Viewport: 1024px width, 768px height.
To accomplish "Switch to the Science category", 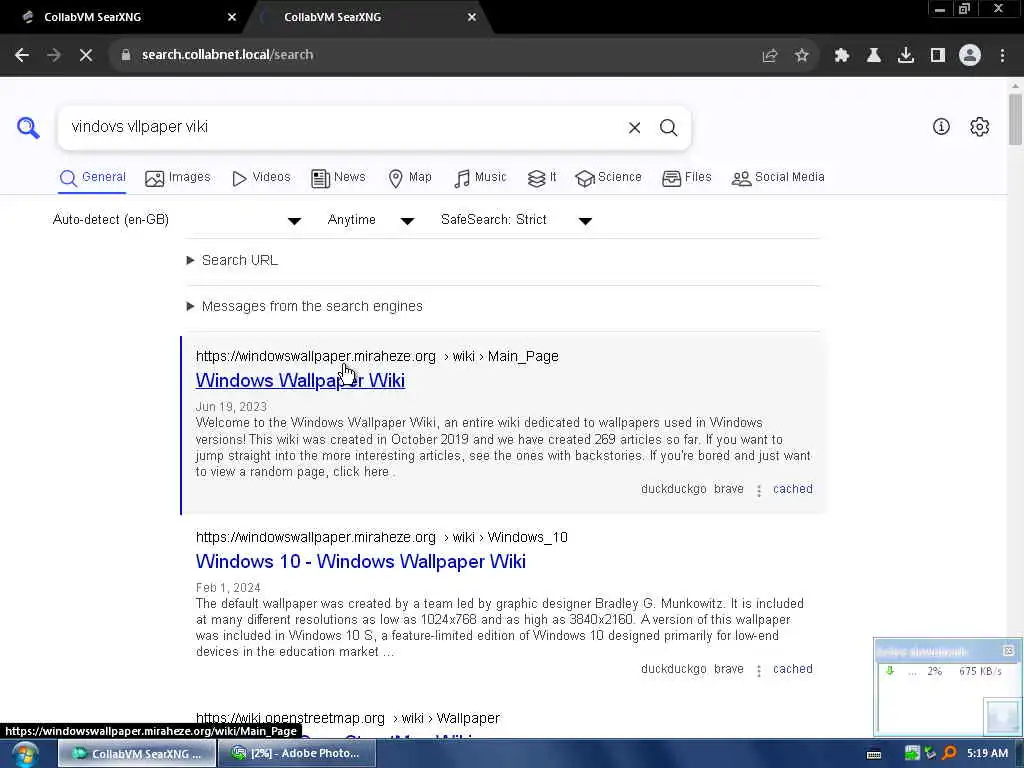I will [x=609, y=177].
